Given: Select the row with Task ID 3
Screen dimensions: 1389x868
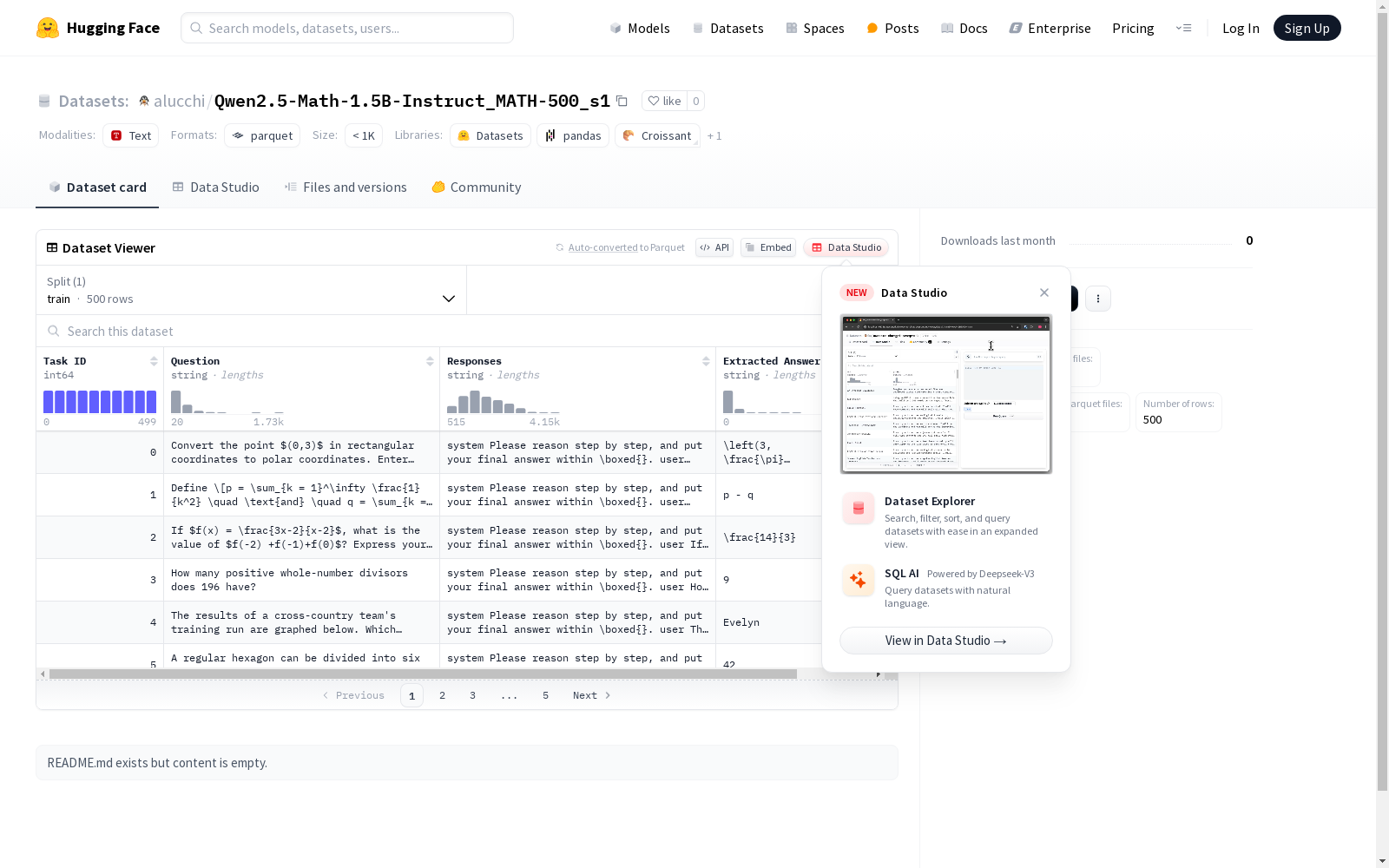Looking at the screenshot, I should tap(429, 580).
